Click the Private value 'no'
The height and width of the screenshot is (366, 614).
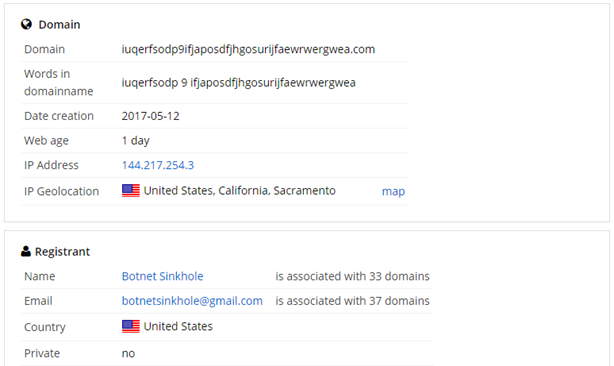click(x=128, y=353)
